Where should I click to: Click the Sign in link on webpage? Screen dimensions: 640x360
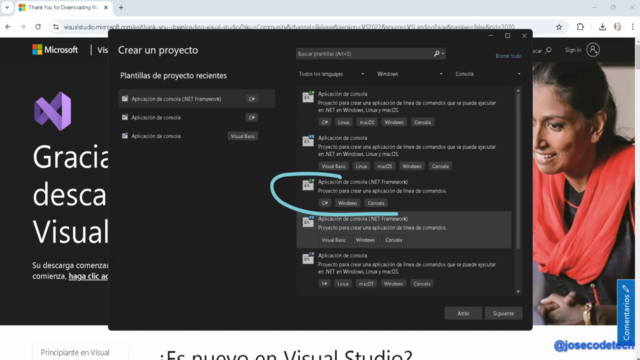[x=573, y=50]
